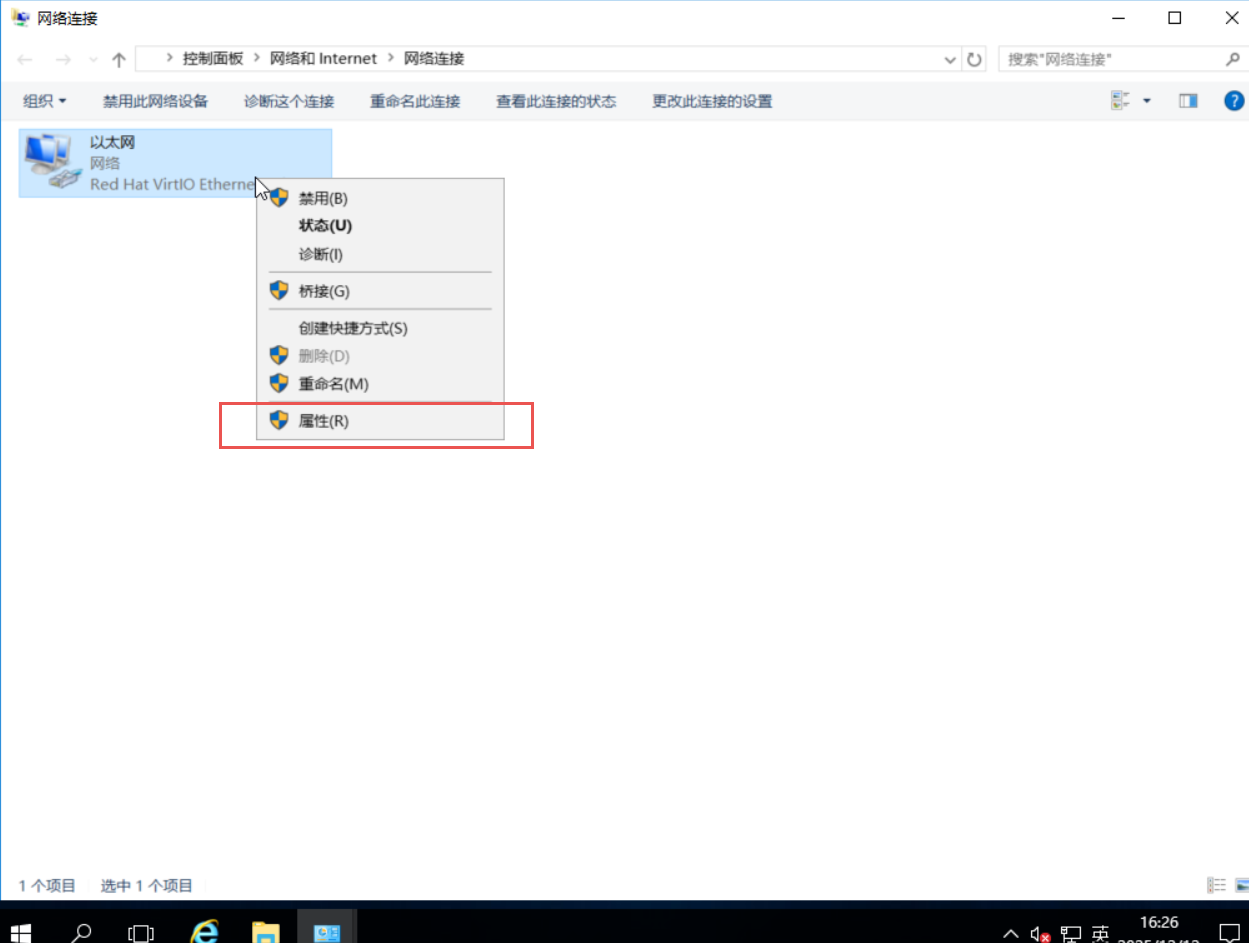Click the shield icon beside 桥接(G)
This screenshot has height=943, width=1249.
pos(279,291)
